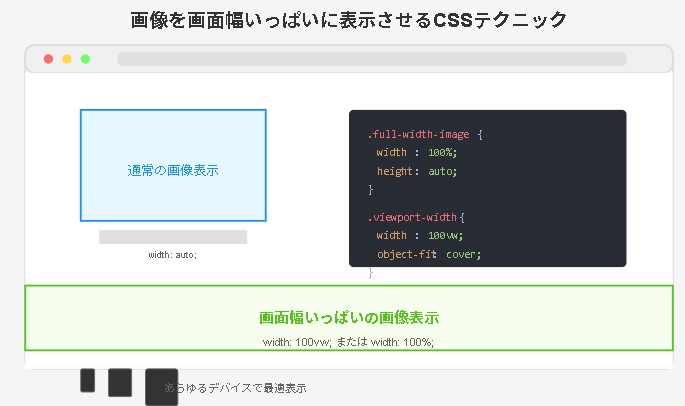Screen dimensions: 685x406
Task: Click the yellow minimize dot in browser mockup
Action: click(67, 59)
